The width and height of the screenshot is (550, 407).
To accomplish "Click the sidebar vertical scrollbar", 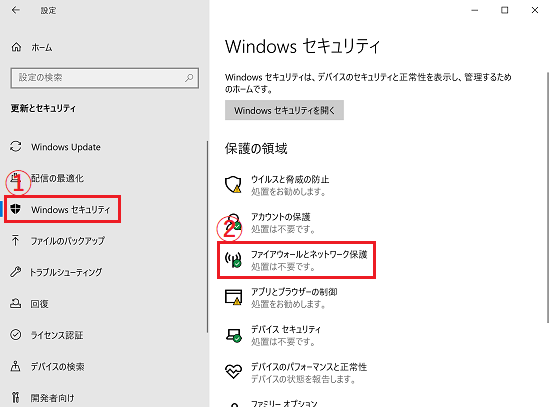I will (x=207, y=237).
